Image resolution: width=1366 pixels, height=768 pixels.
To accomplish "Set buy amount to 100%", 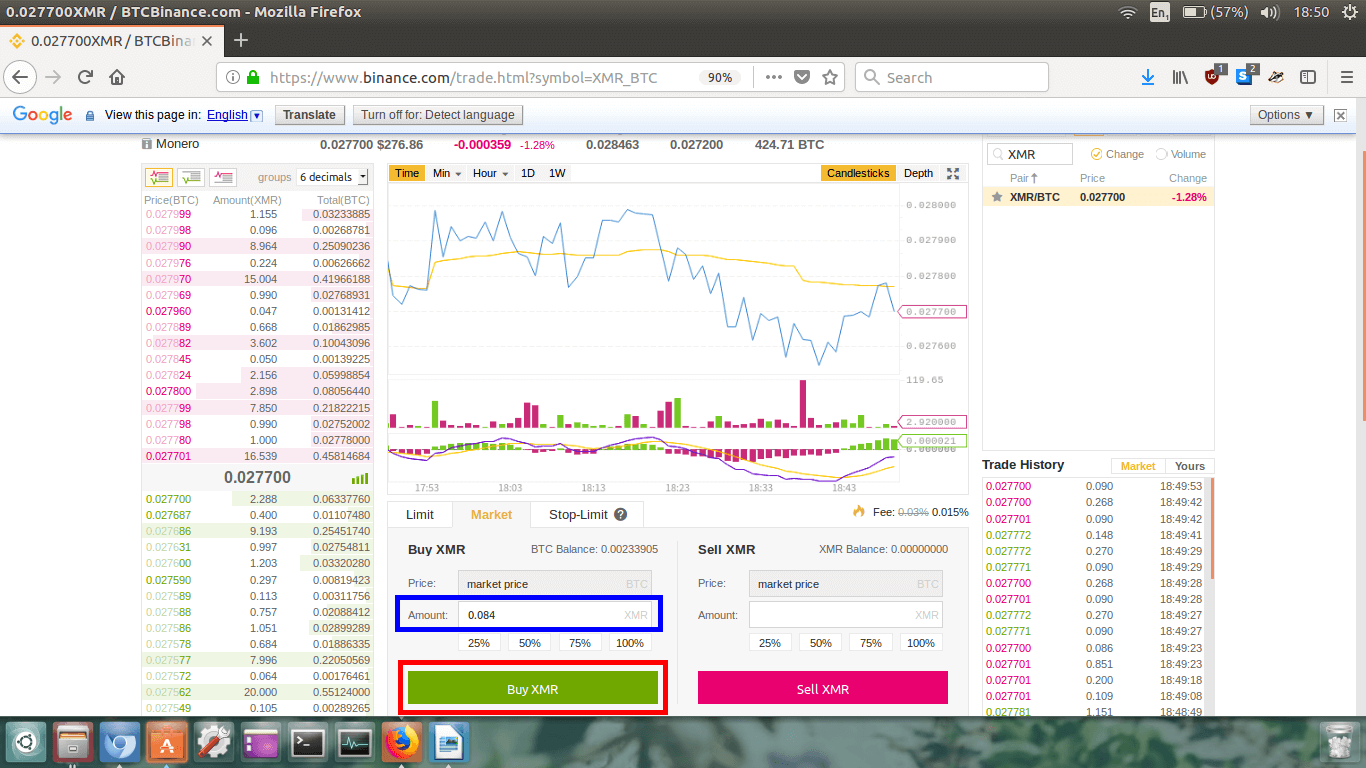I will click(x=630, y=643).
